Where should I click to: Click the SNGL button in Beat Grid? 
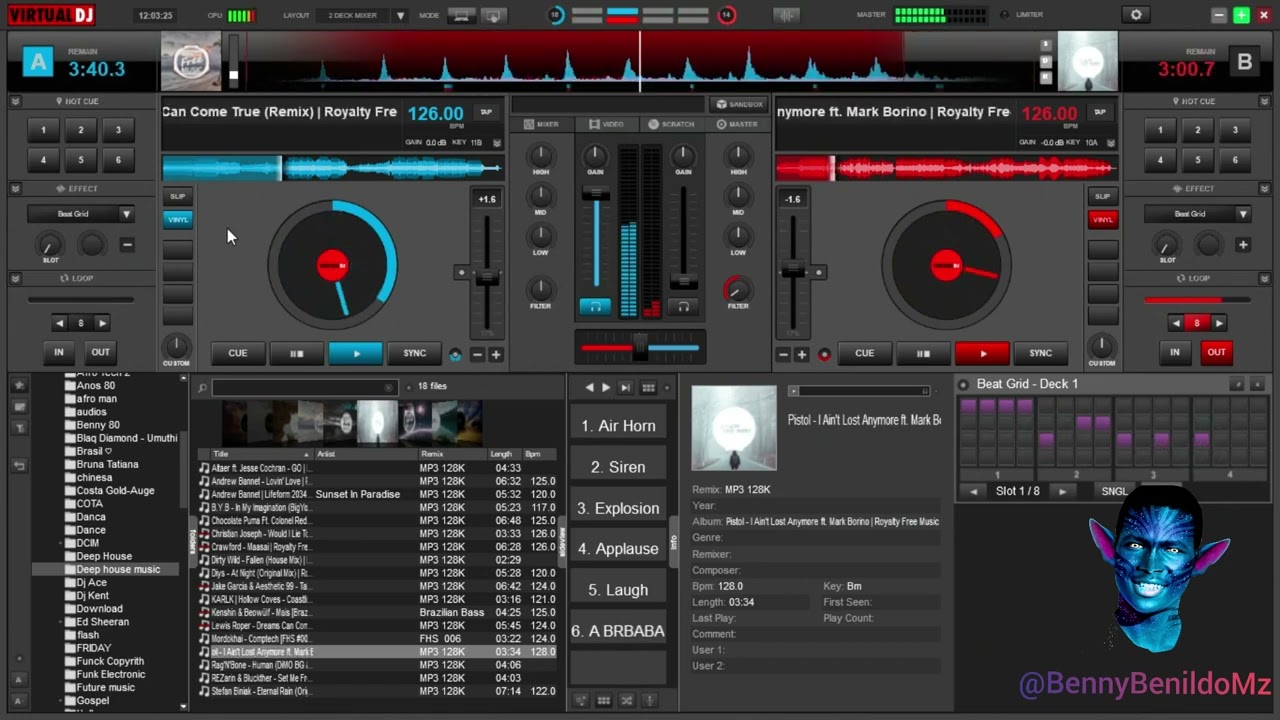point(1114,491)
